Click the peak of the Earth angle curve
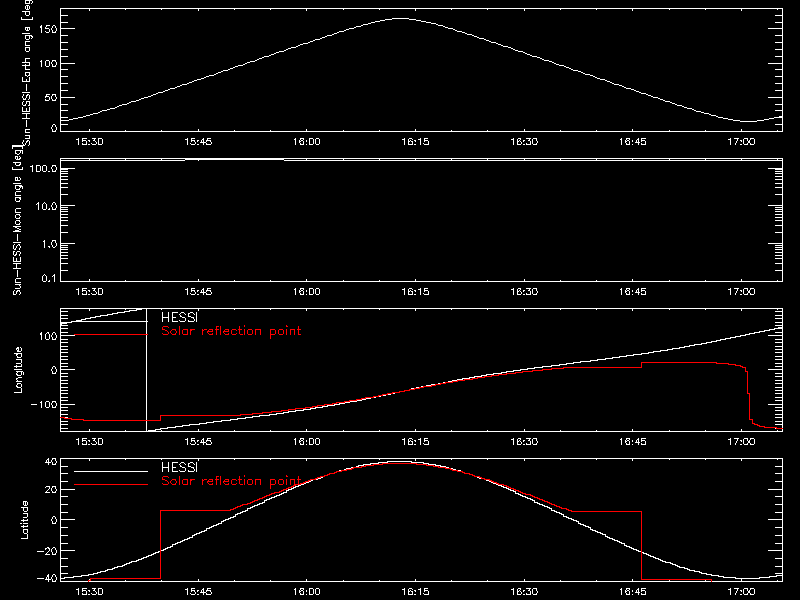800x600 pixels. (x=401, y=18)
